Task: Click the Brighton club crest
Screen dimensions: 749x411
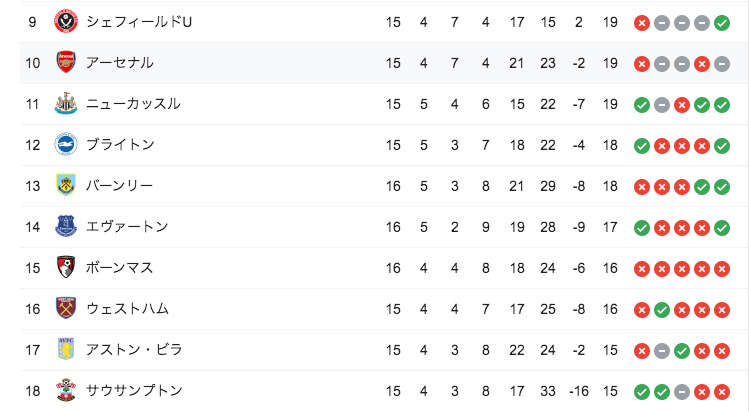Action: point(66,145)
